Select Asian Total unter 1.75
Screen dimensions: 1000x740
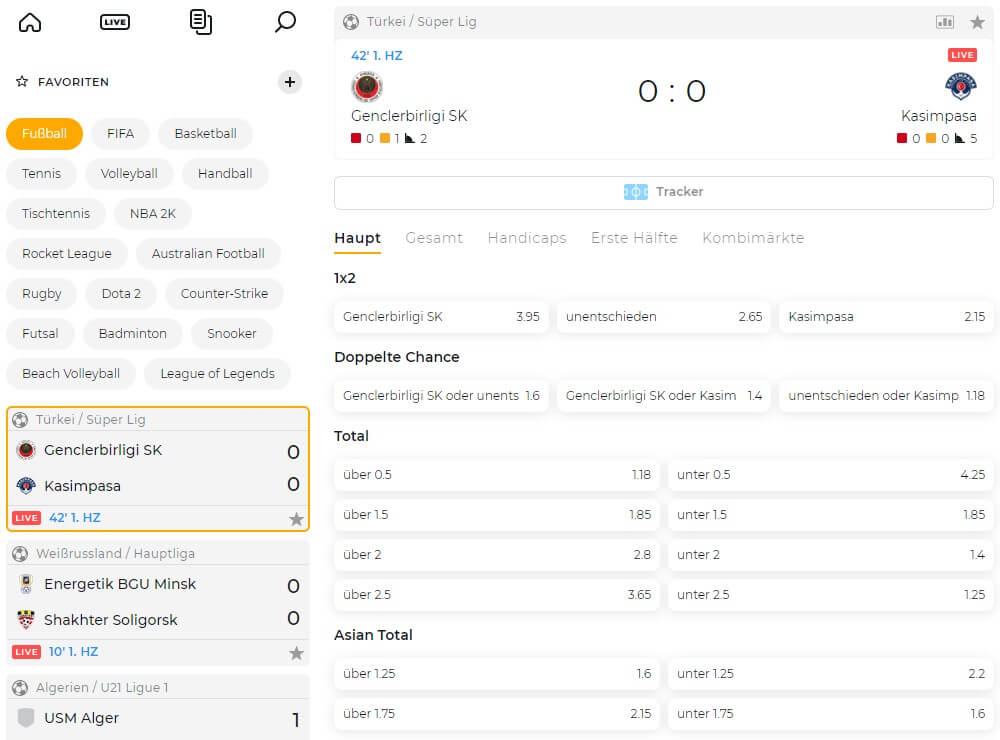831,714
